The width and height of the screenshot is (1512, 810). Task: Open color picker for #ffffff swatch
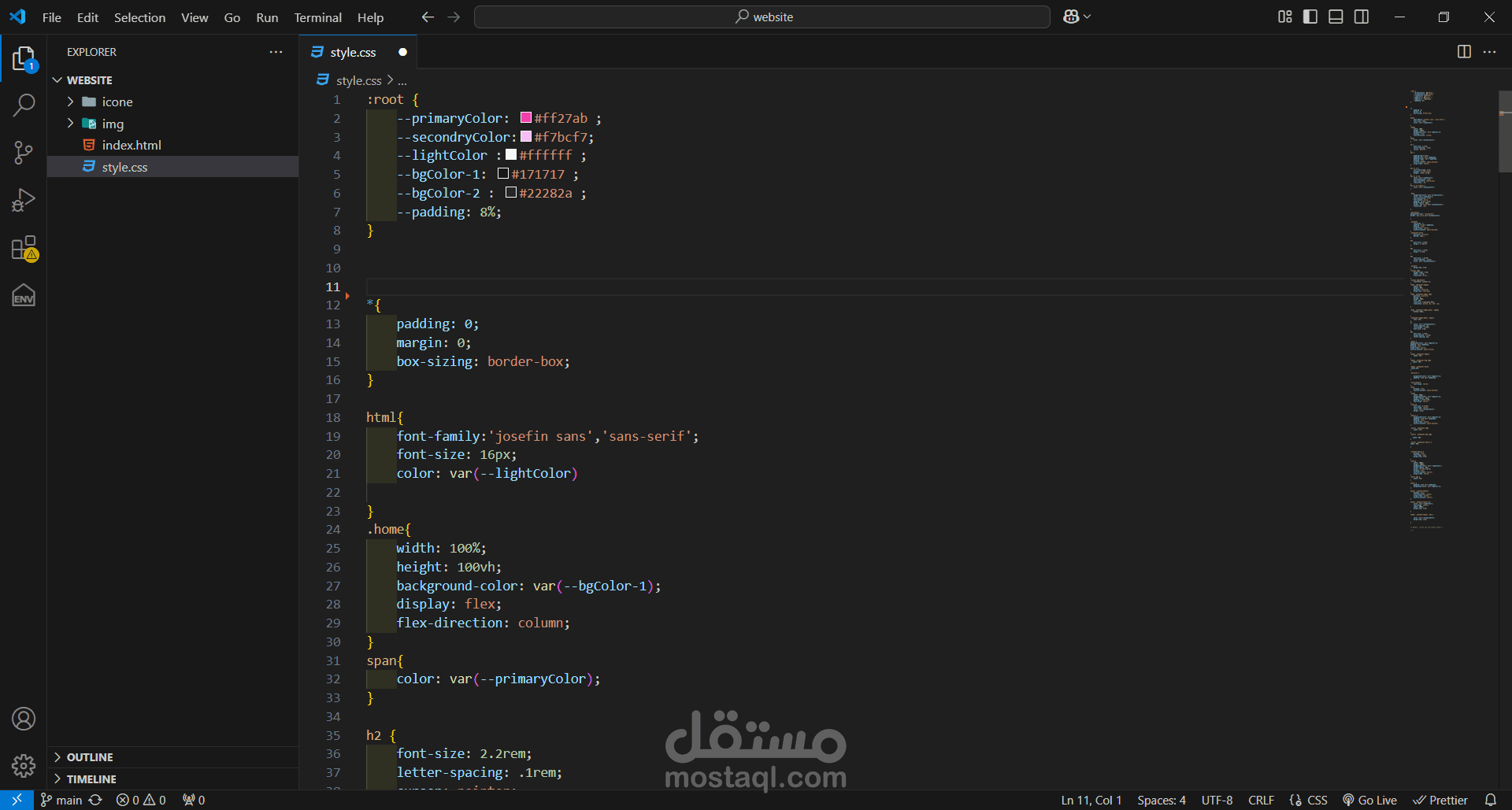click(x=511, y=154)
